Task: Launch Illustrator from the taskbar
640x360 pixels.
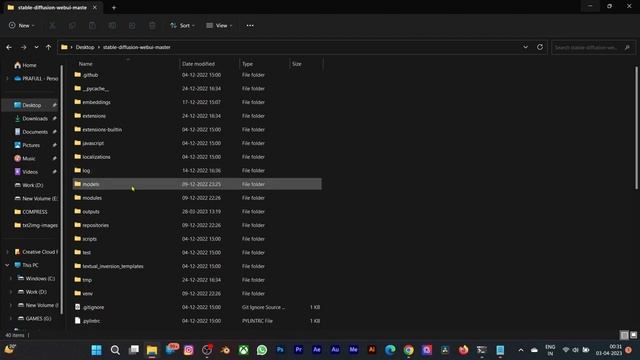Action: pos(372,350)
